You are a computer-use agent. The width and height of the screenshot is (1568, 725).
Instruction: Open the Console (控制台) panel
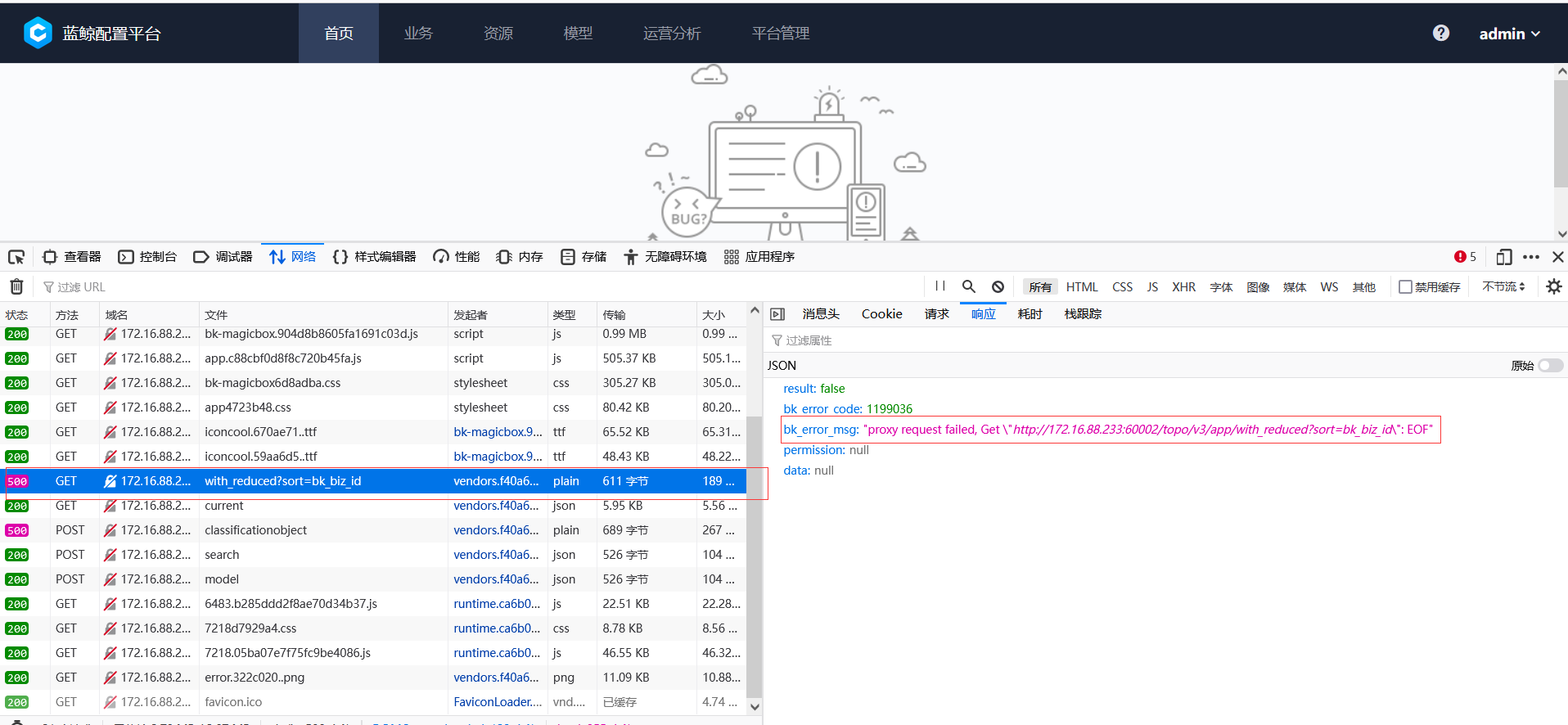click(147, 257)
